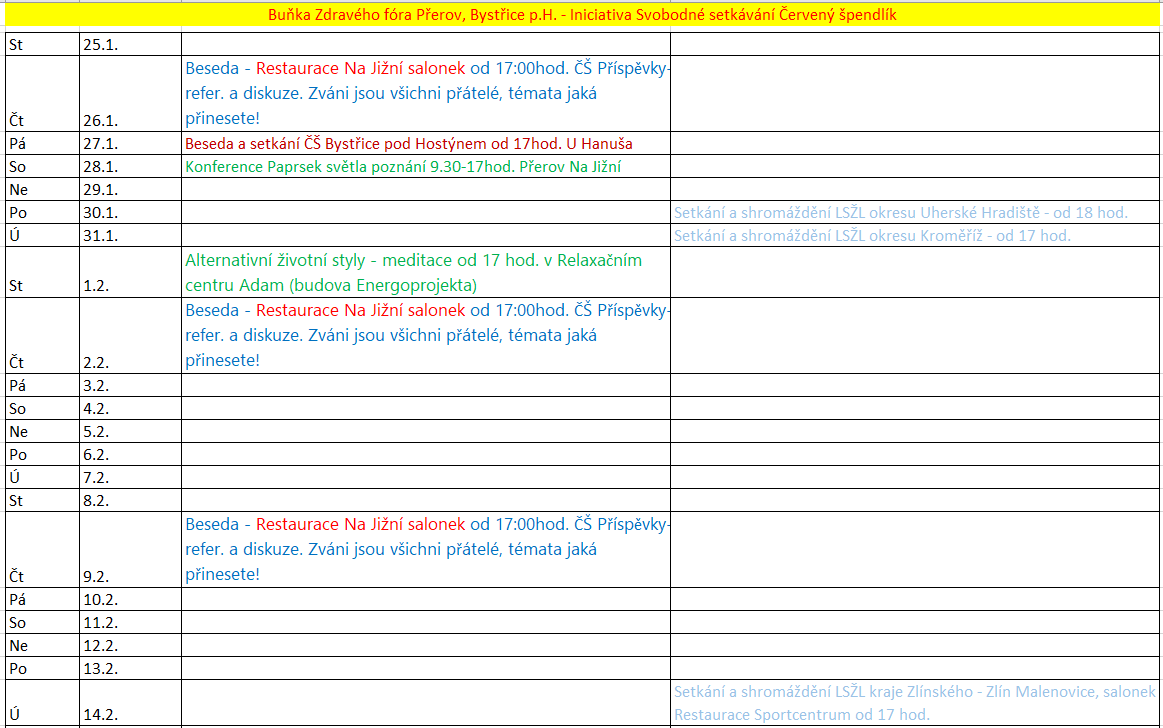
Task: Select the day cell 'So' next to 28.1.
Action: point(42,167)
